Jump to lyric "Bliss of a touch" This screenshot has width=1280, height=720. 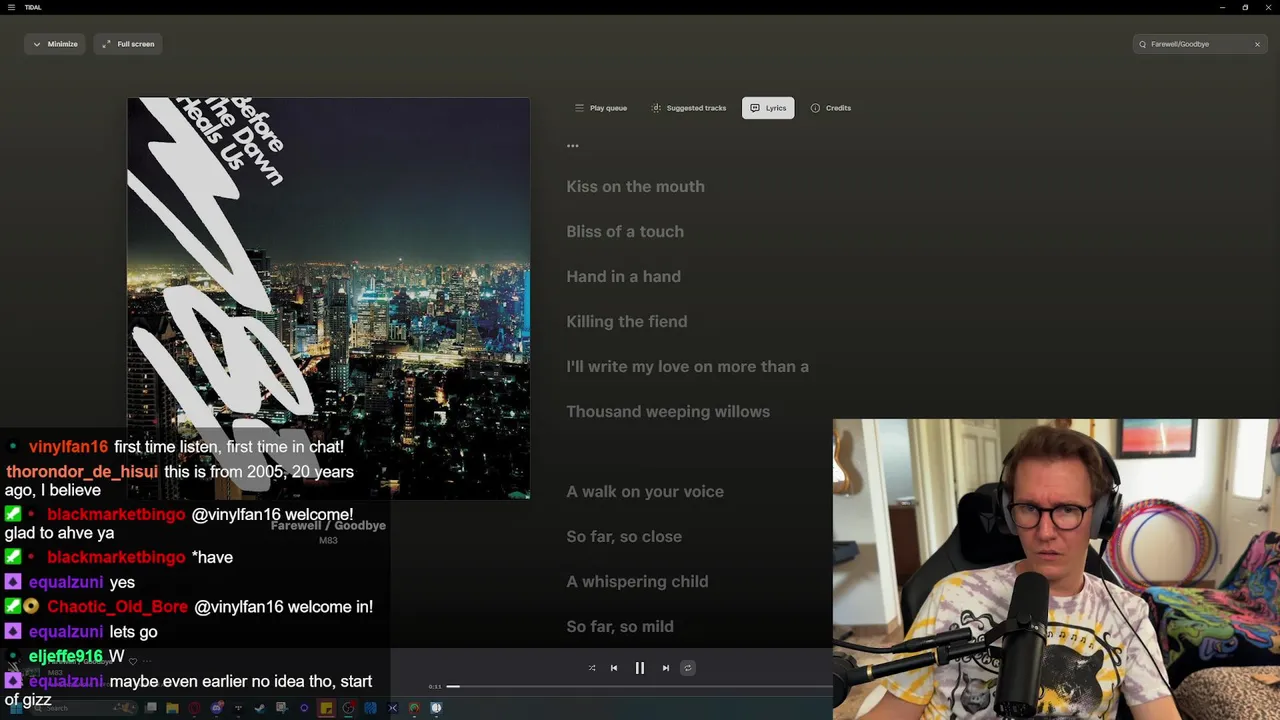click(x=625, y=232)
